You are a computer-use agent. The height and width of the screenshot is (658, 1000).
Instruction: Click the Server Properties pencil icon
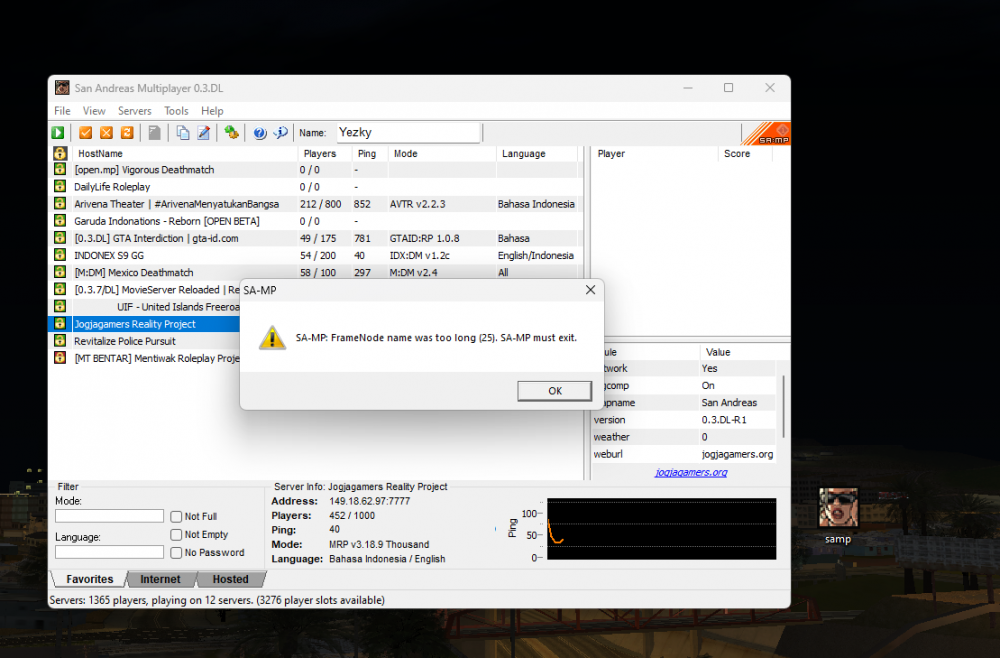(203, 133)
